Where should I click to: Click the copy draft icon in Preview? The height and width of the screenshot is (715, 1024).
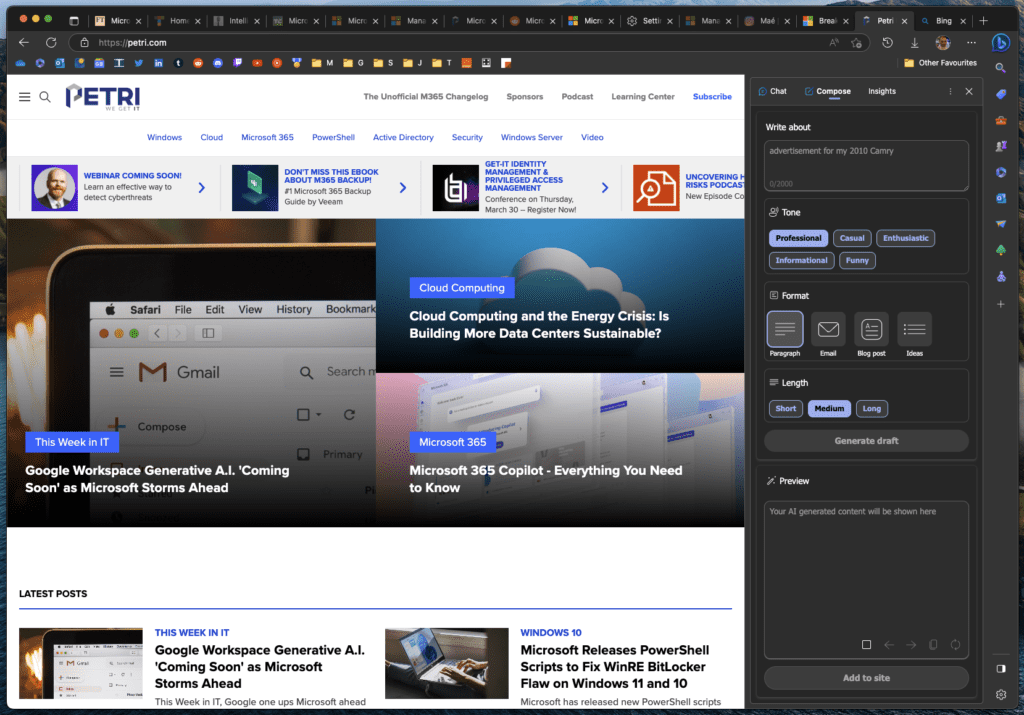click(933, 644)
